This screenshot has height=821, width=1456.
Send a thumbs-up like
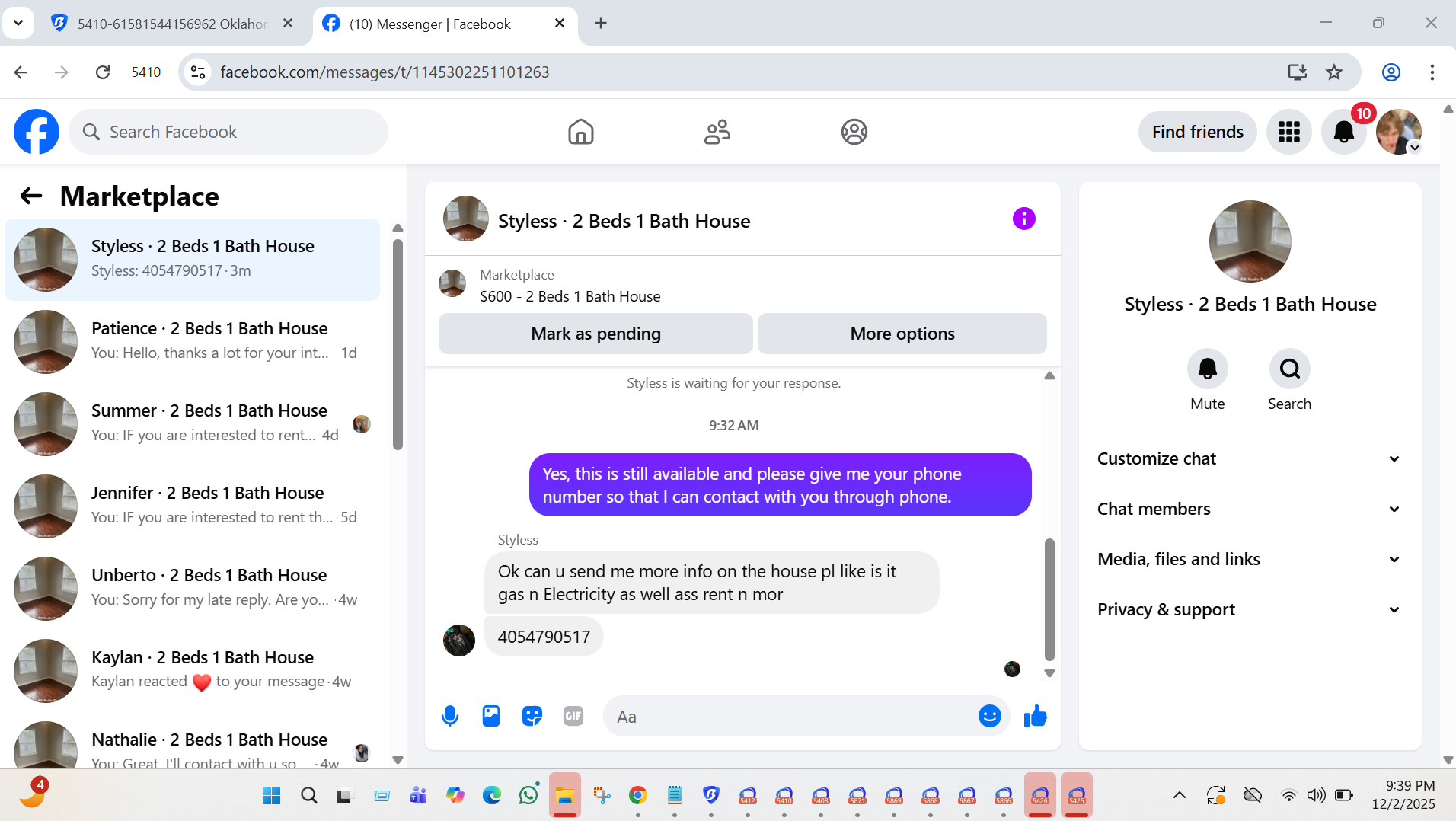pyautogui.click(x=1035, y=716)
